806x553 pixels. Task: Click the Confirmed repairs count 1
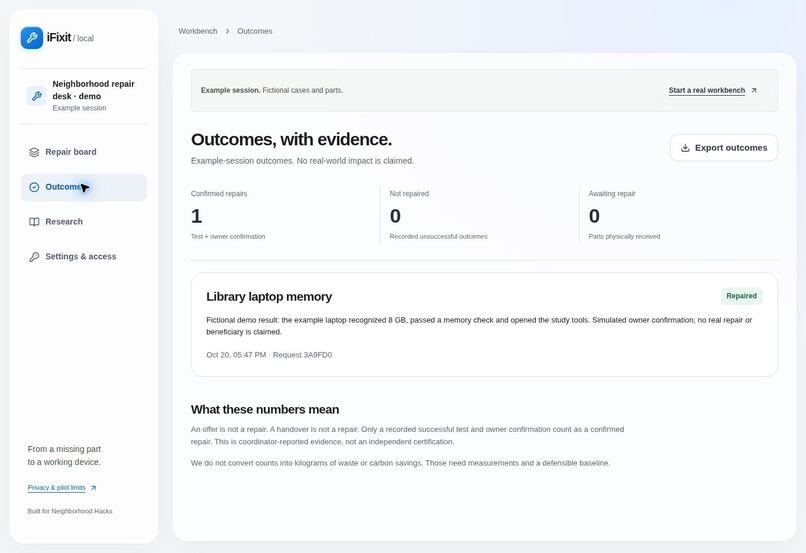point(196,216)
